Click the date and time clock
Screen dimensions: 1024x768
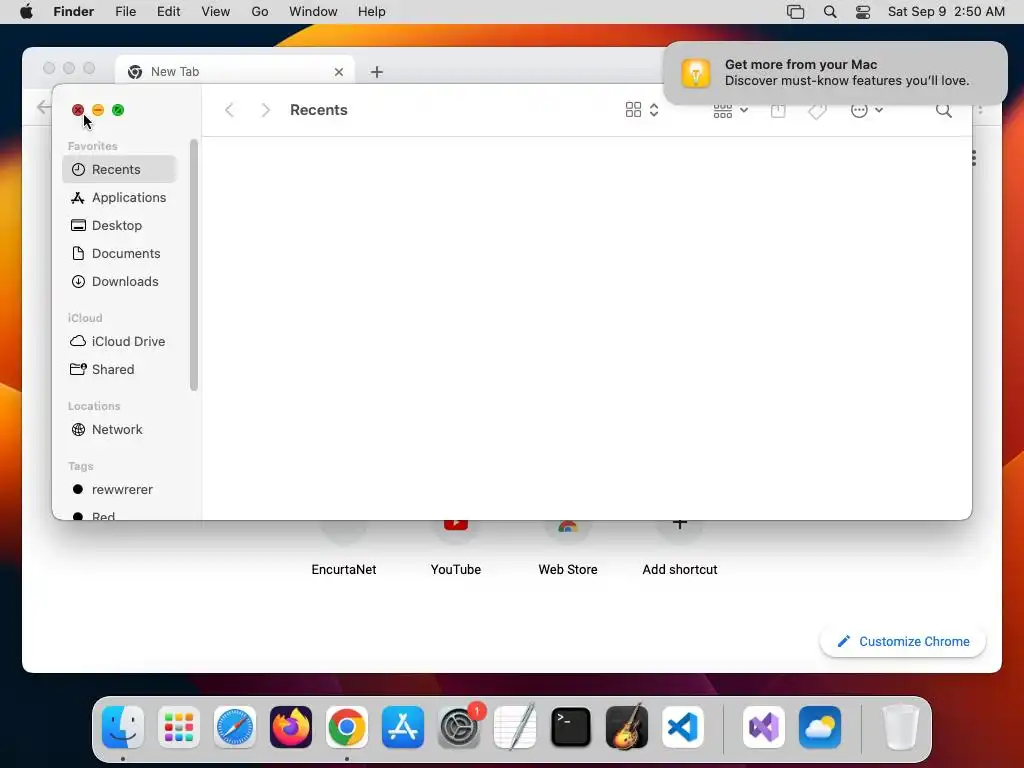946,12
